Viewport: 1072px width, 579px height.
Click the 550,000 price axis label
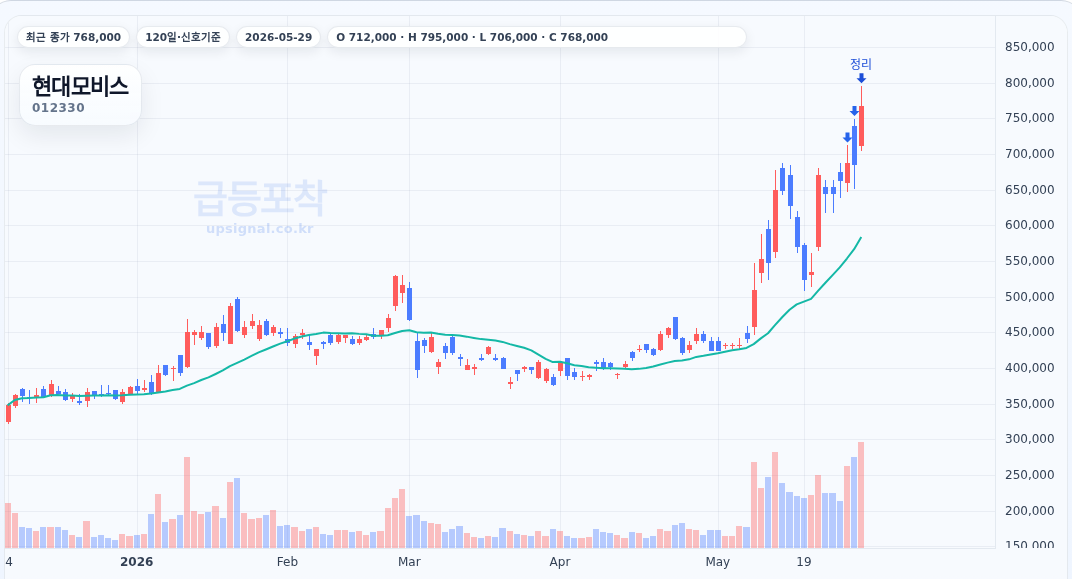pos(1030,260)
